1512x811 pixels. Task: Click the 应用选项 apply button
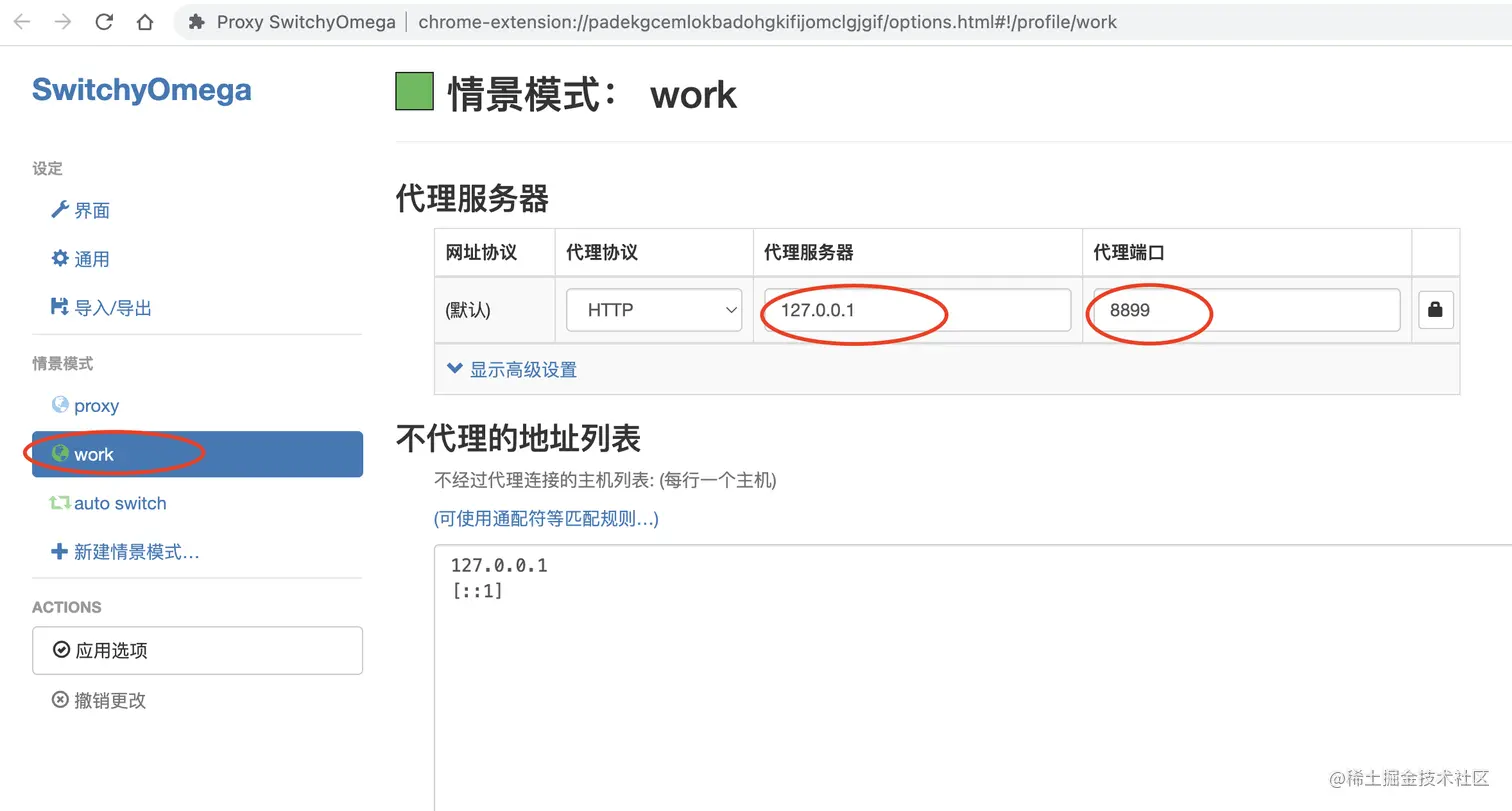[197, 651]
